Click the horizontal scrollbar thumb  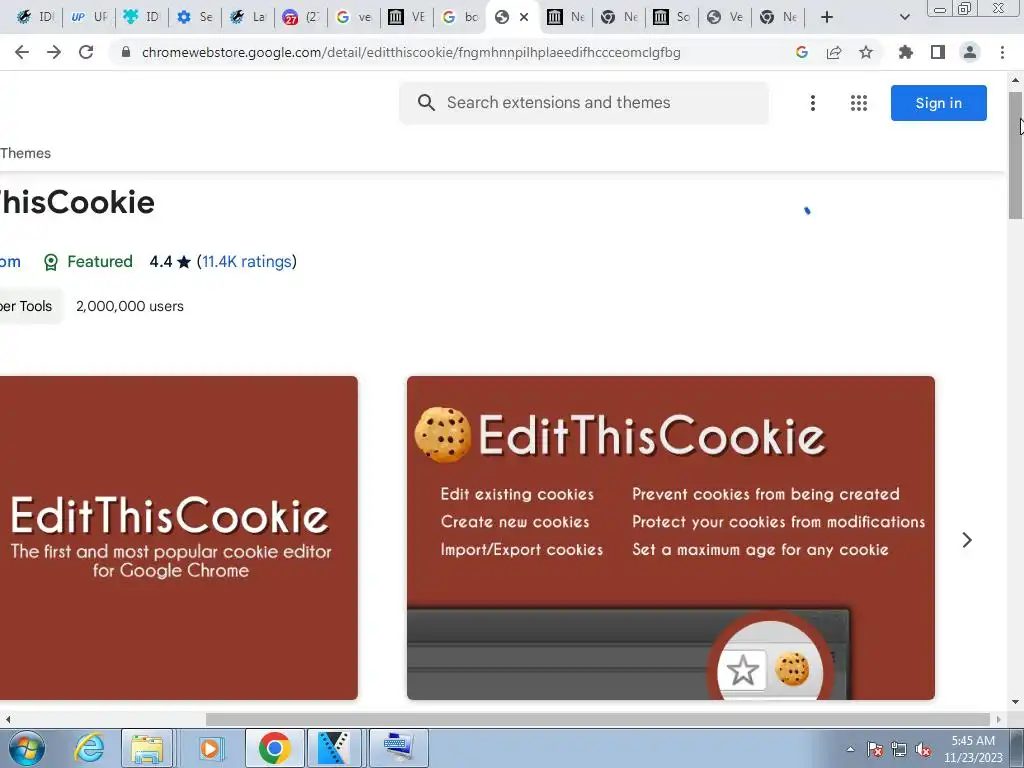[x=598, y=719]
